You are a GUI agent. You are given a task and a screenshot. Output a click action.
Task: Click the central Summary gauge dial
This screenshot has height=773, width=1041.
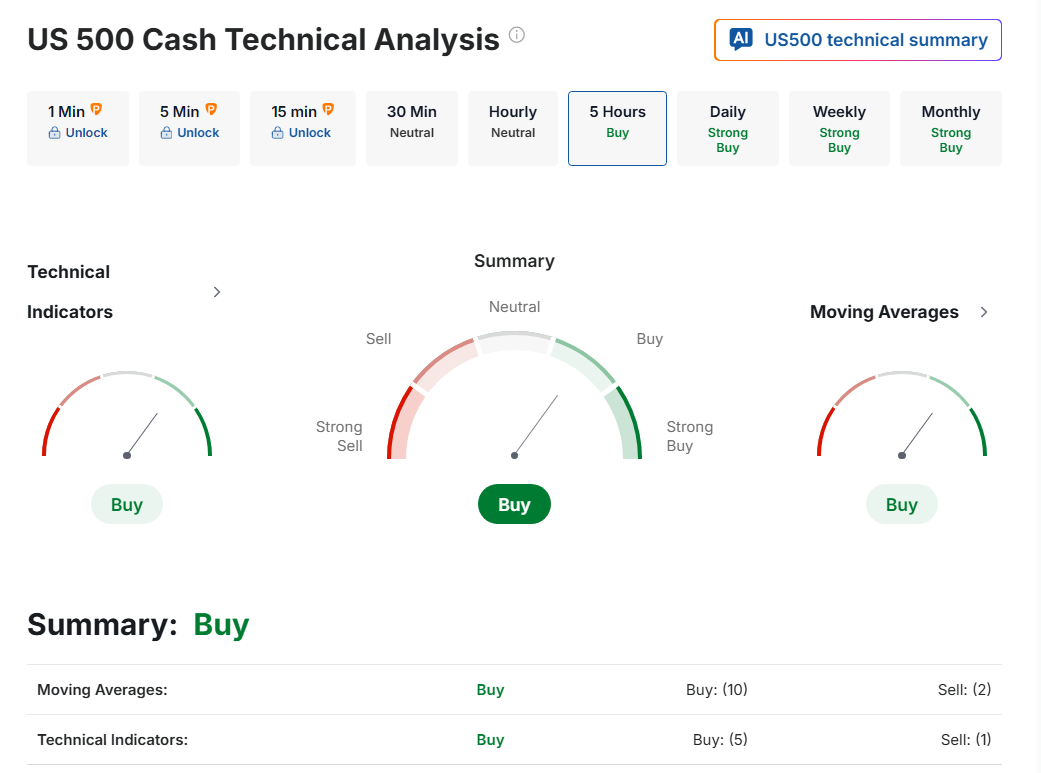pyautogui.click(x=514, y=410)
